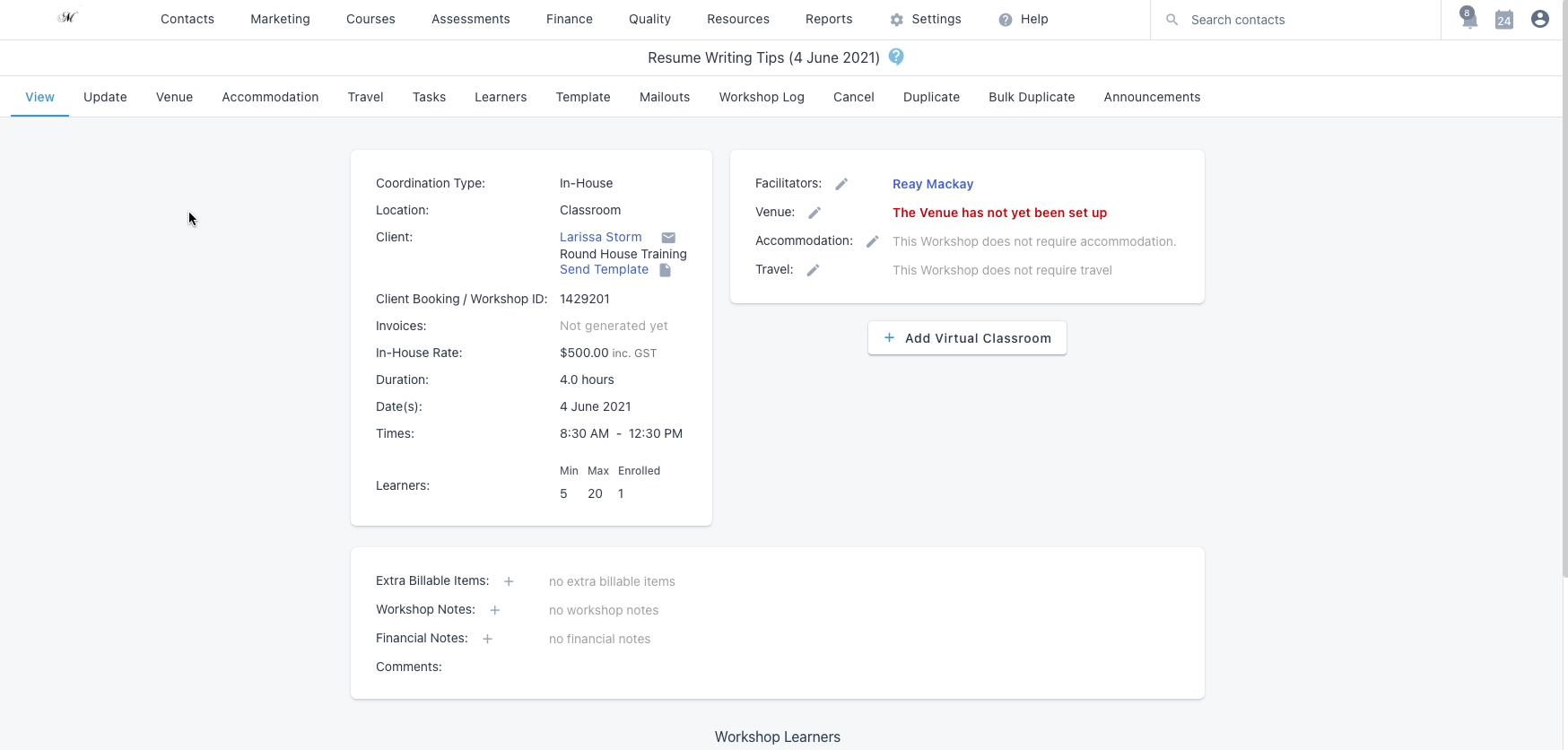Image resolution: width=1568 pixels, height=750 pixels.
Task: Click the Venue not yet set up warning
Action: [x=999, y=213]
